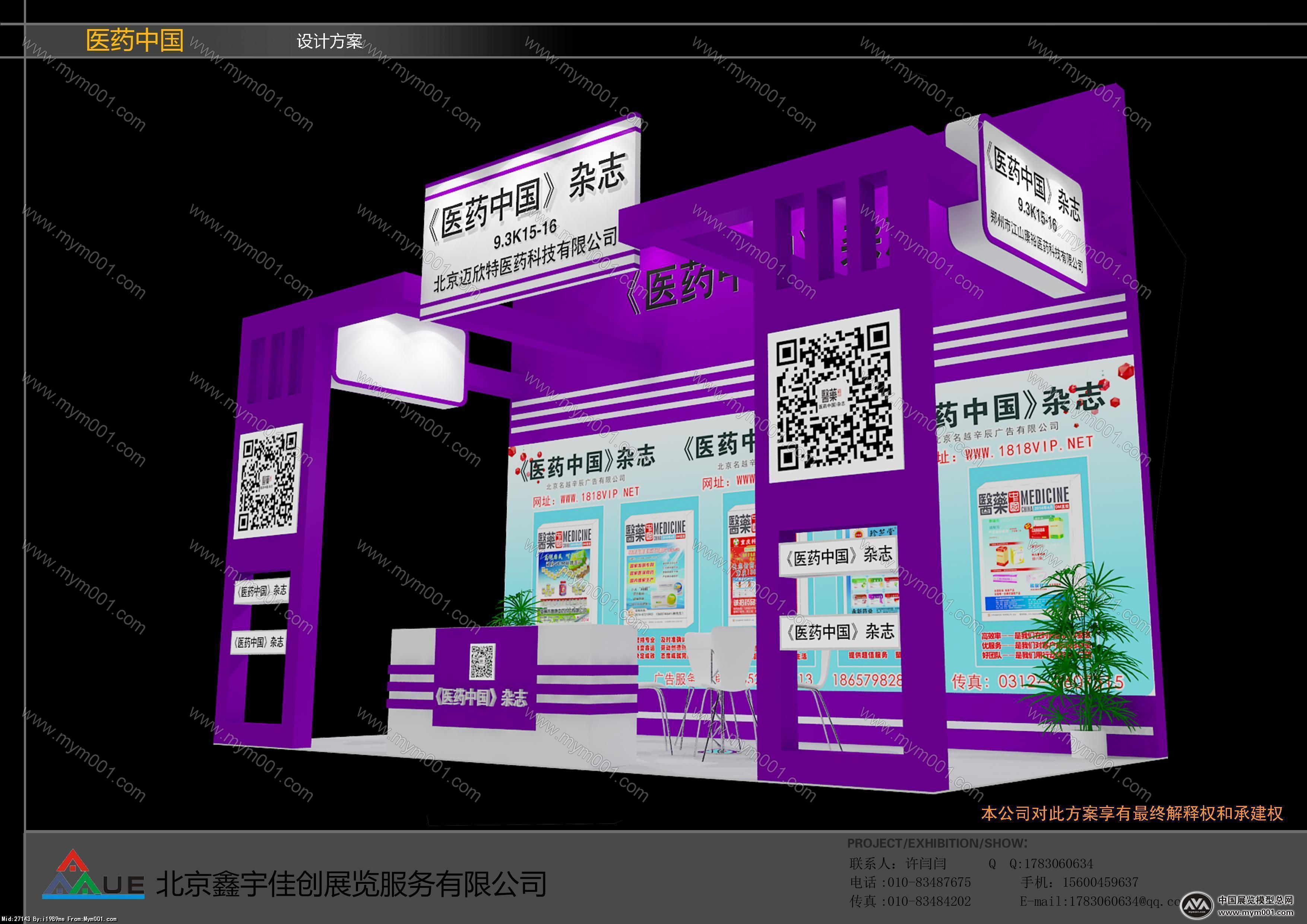Click the 9.3K15-16 booth number on left sign
Image resolution: width=1307 pixels, height=924 pixels.
point(525,235)
